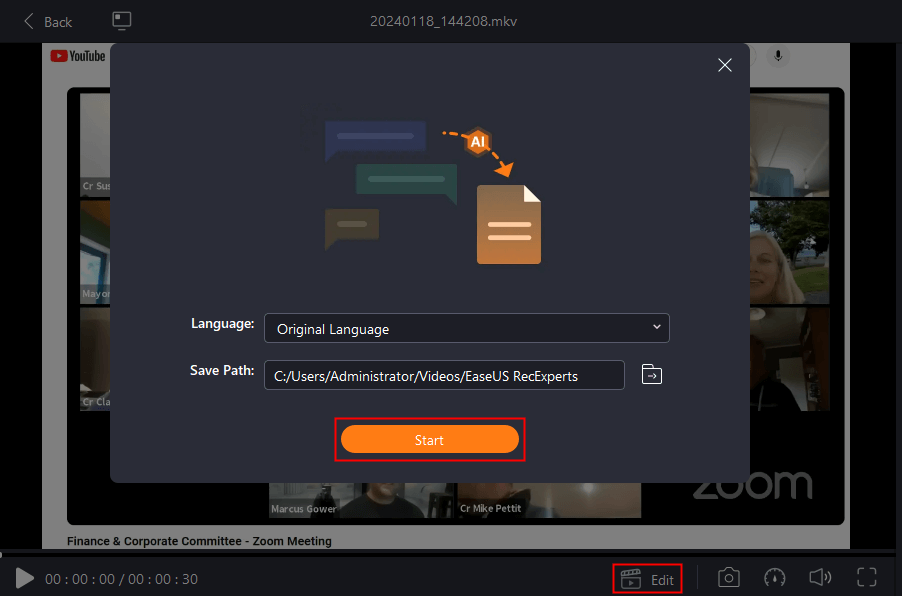Enter fullscreen mode
The width and height of the screenshot is (902, 596).
coord(866,577)
